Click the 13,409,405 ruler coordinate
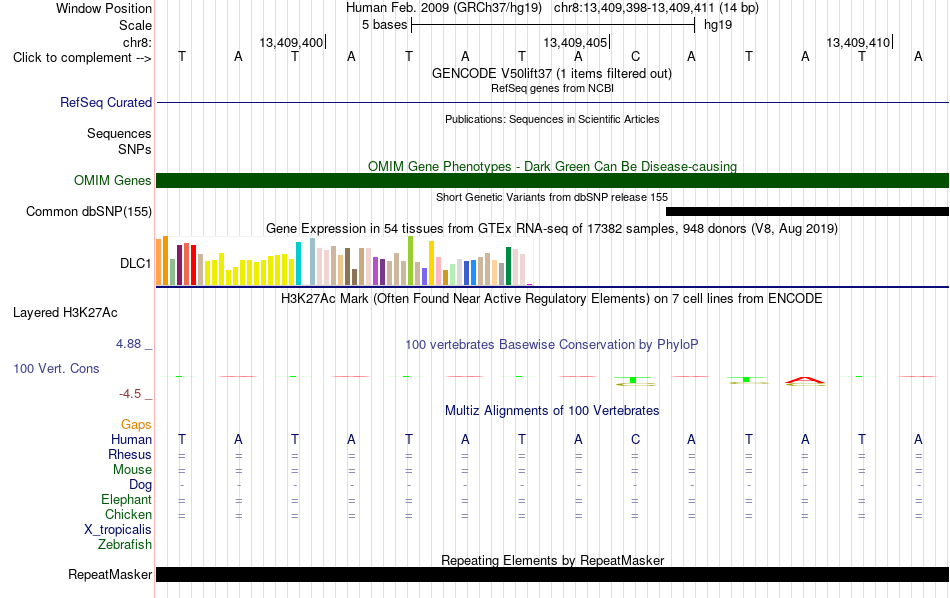Screen dimensions: 950x598 tap(575, 42)
